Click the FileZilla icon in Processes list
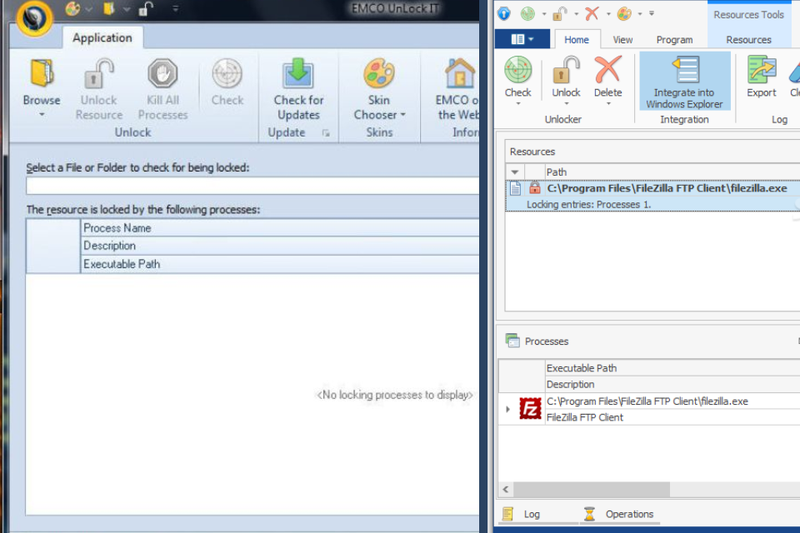Image resolution: width=800 pixels, height=533 pixels. (530, 409)
